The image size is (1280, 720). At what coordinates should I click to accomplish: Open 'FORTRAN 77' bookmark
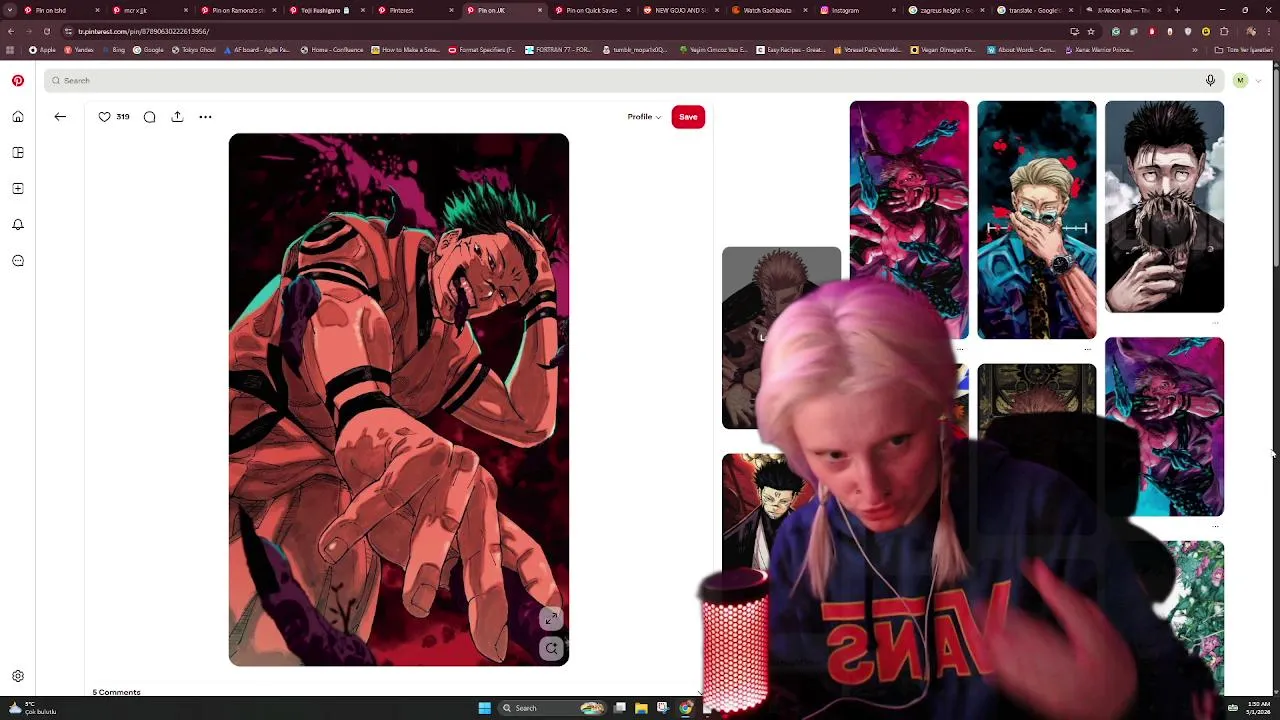[x=560, y=49]
